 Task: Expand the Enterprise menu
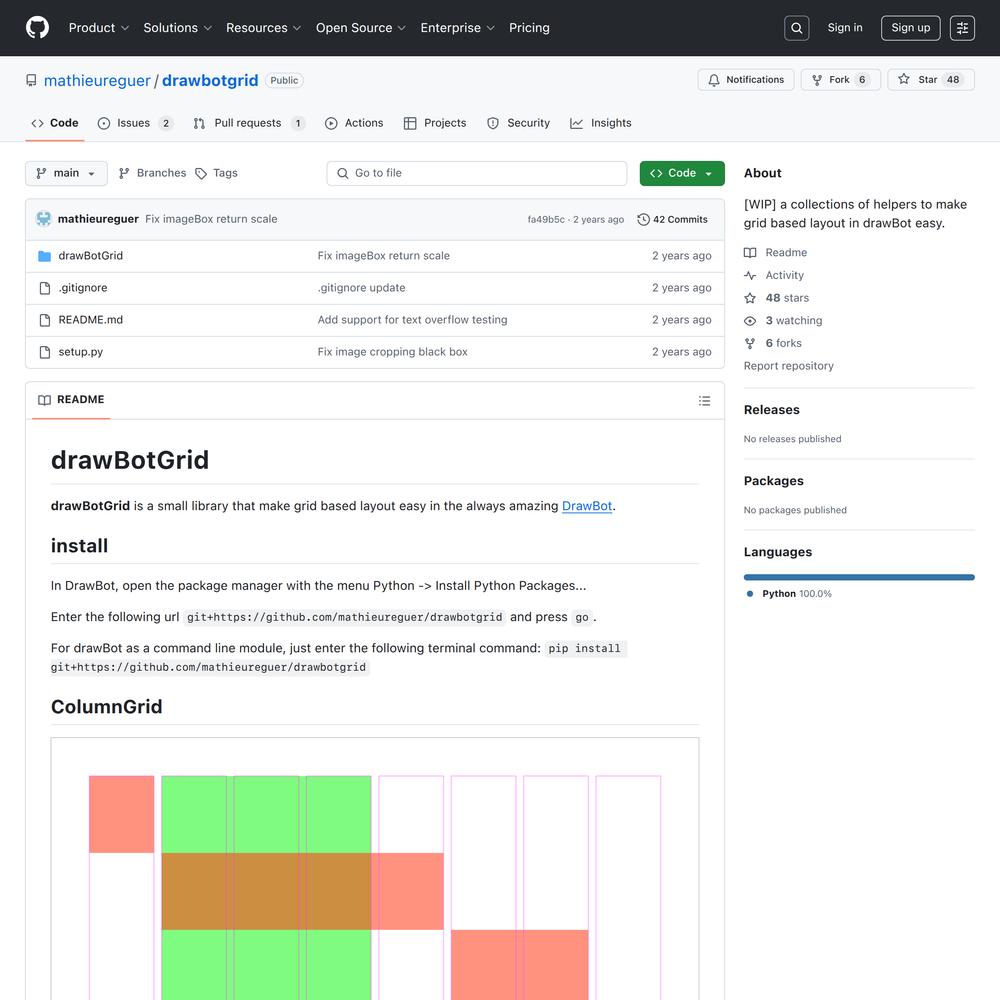point(457,28)
